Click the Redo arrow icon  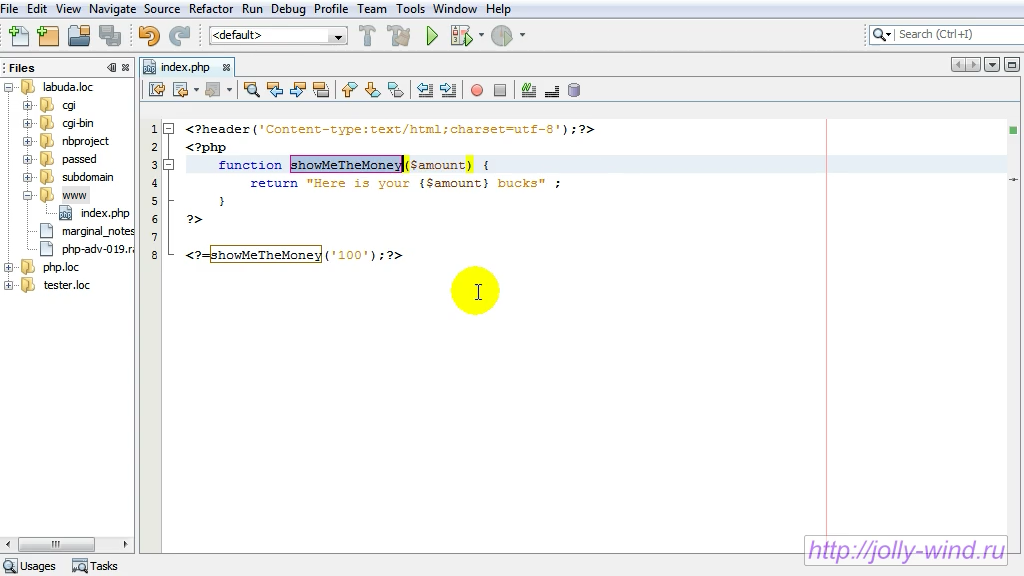[x=180, y=35]
